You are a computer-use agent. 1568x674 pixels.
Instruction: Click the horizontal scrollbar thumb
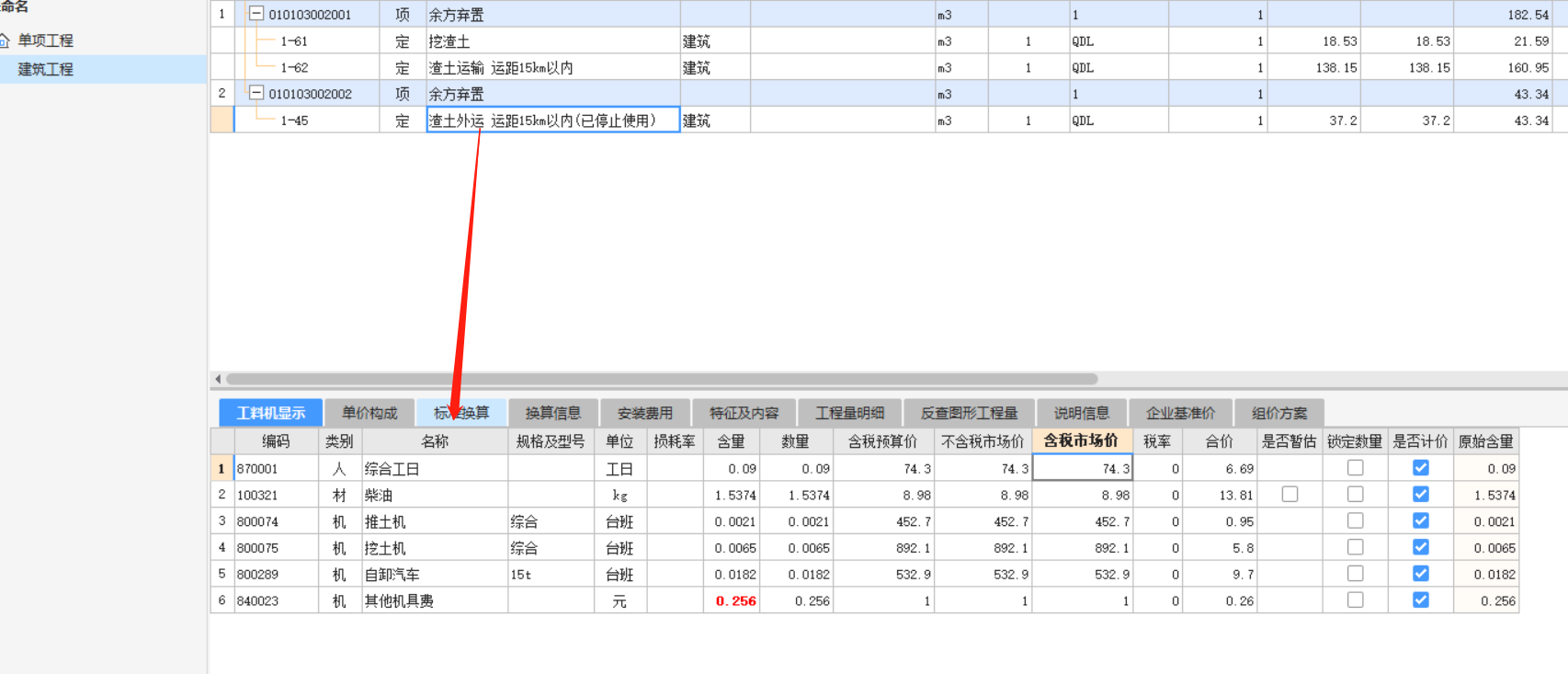point(662,379)
